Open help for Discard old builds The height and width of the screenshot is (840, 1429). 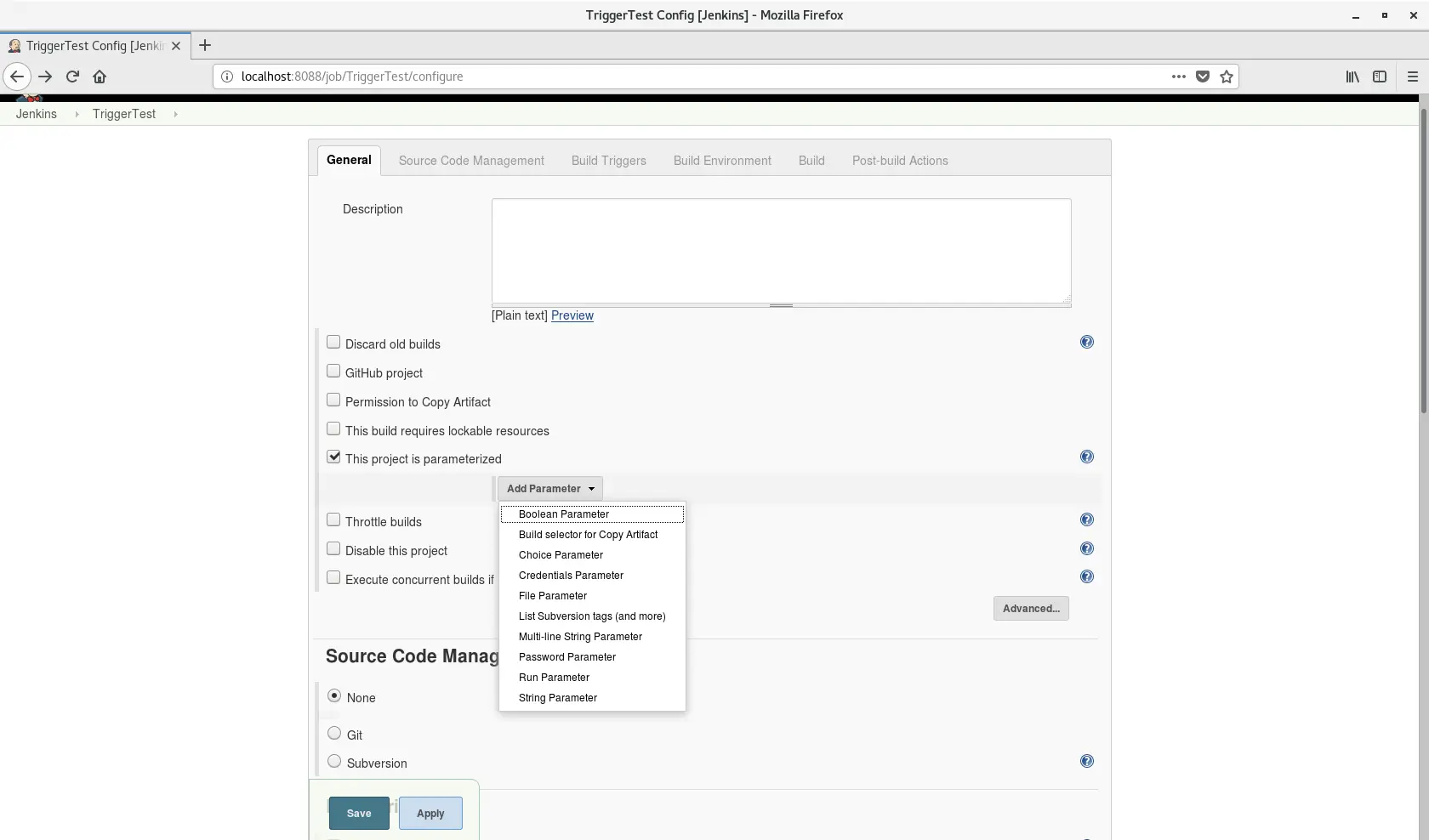1087,342
